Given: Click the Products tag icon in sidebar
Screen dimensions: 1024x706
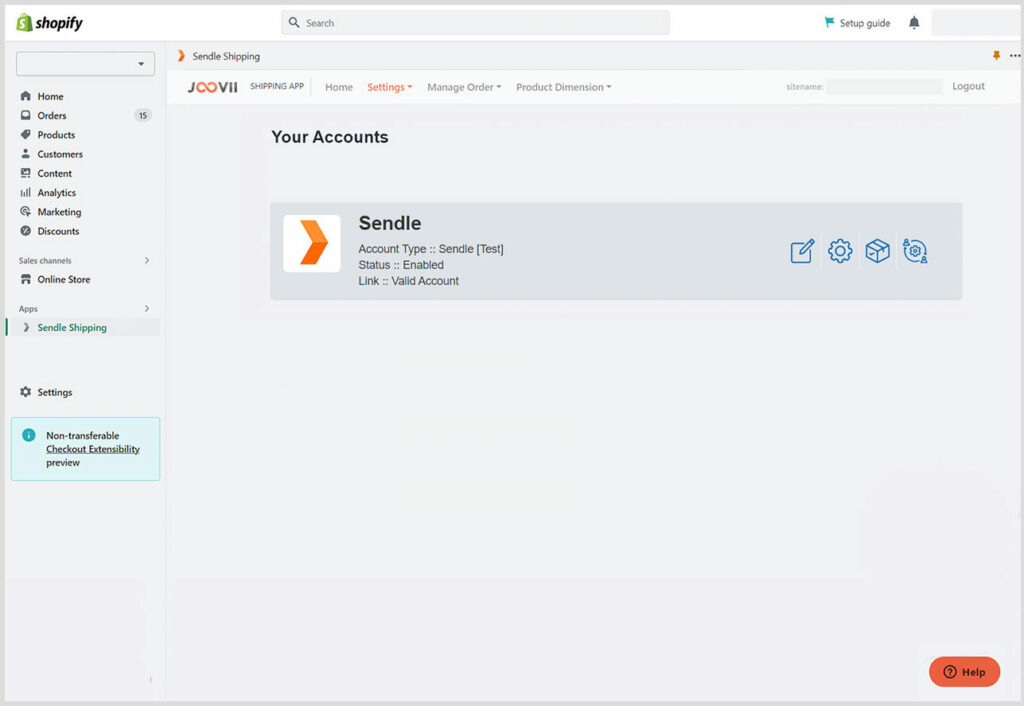Looking at the screenshot, I should pyautogui.click(x=25, y=135).
